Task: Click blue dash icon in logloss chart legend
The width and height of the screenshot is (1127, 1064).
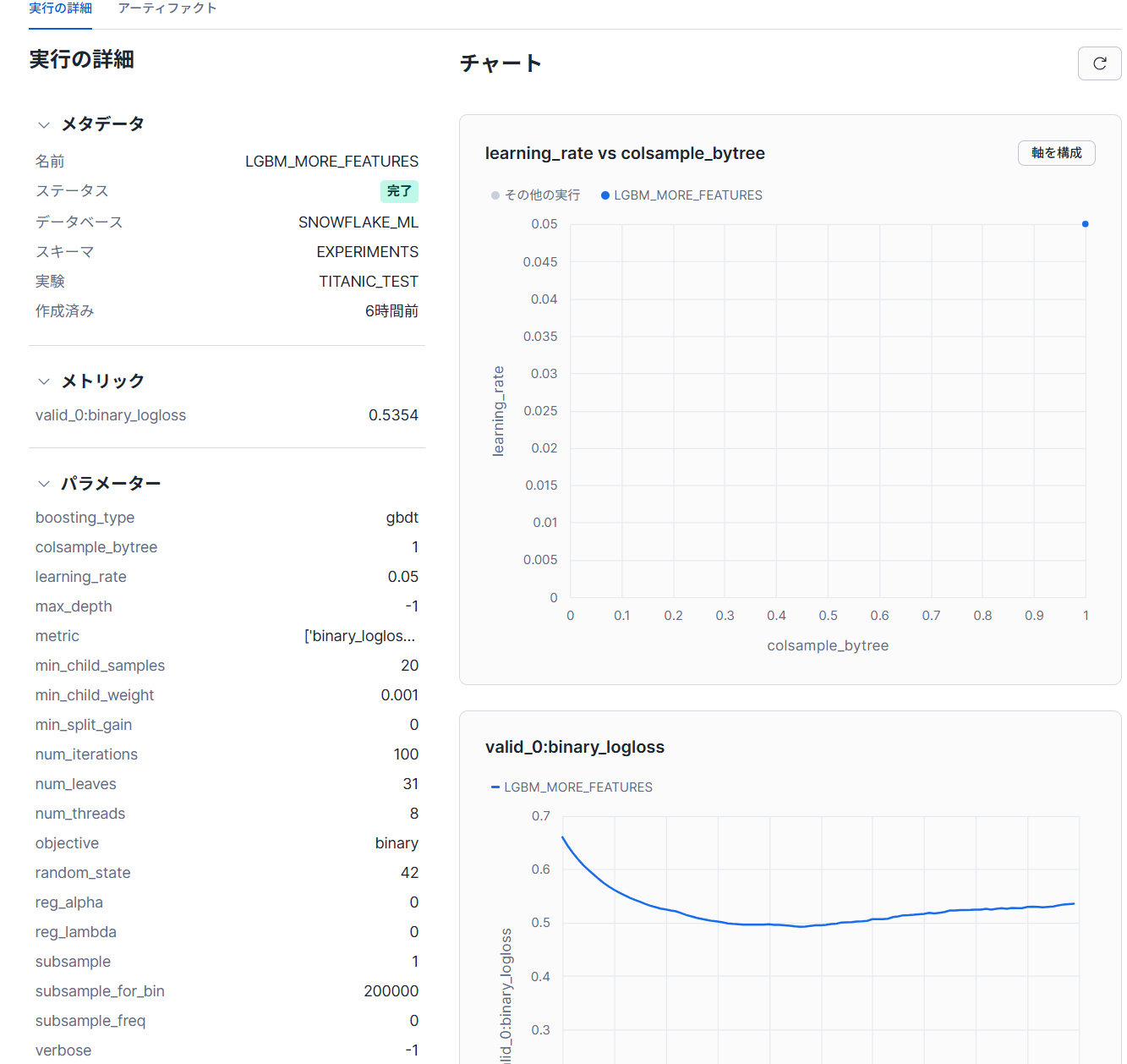Action: [x=495, y=787]
